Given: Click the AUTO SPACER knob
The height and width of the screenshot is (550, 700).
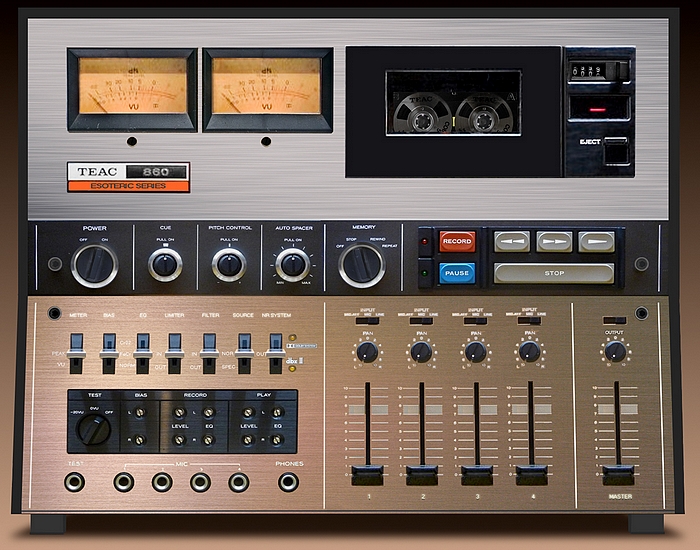Looking at the screenshot, I should click(x=293, y=265).
